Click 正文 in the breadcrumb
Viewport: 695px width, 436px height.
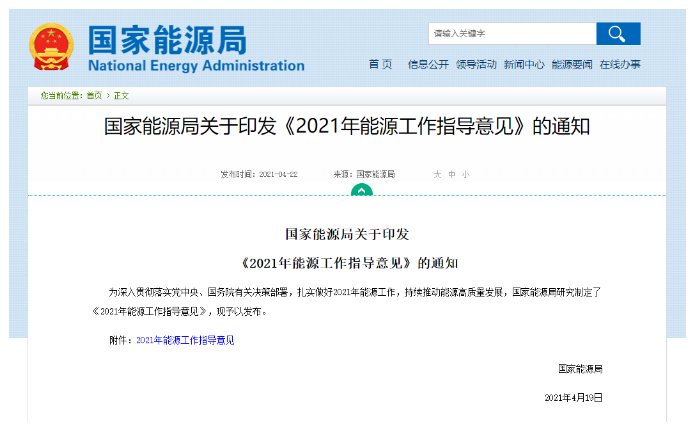[x=121, y=96]
